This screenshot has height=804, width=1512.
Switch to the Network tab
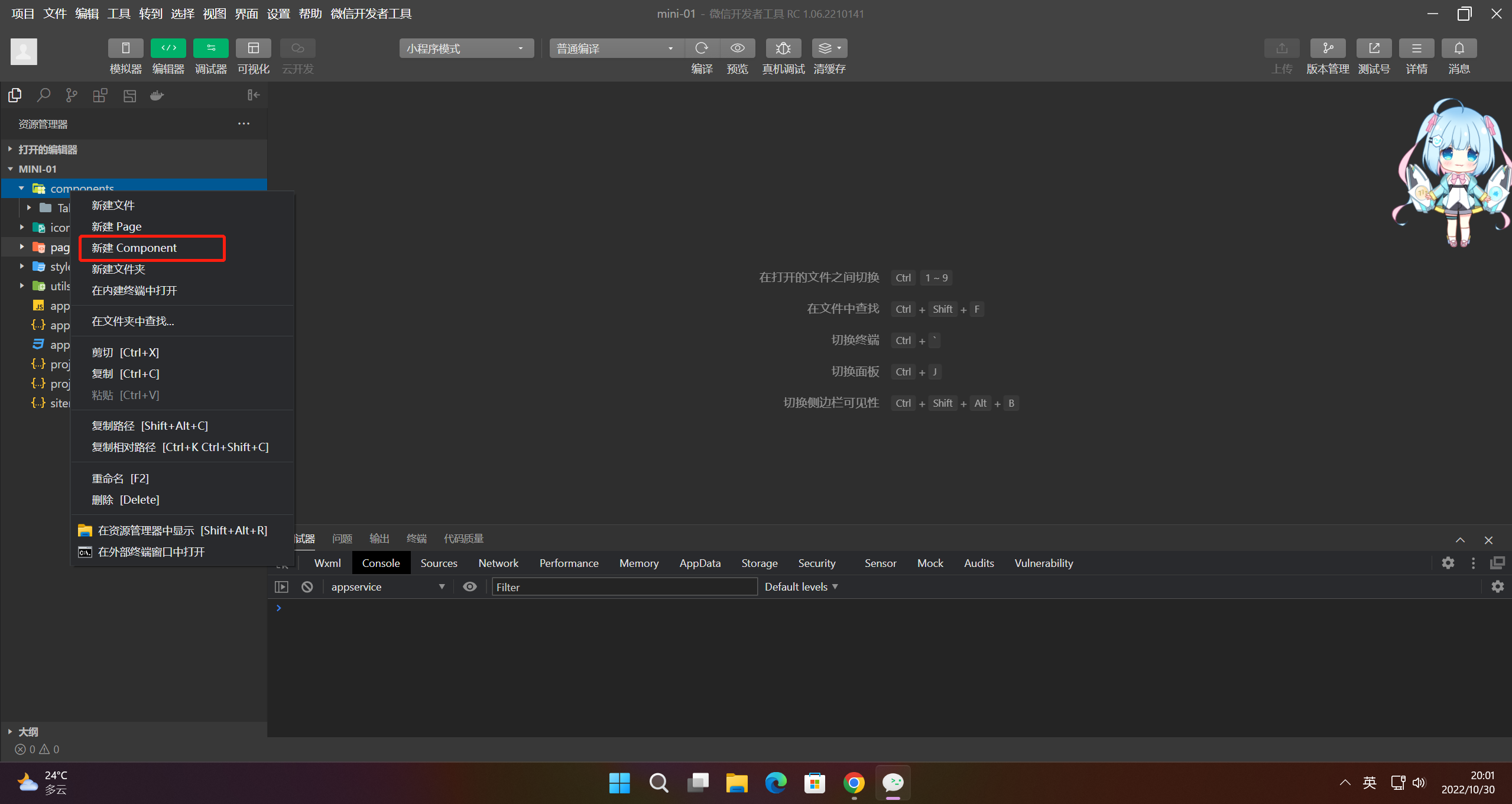(x=498, y=563)
